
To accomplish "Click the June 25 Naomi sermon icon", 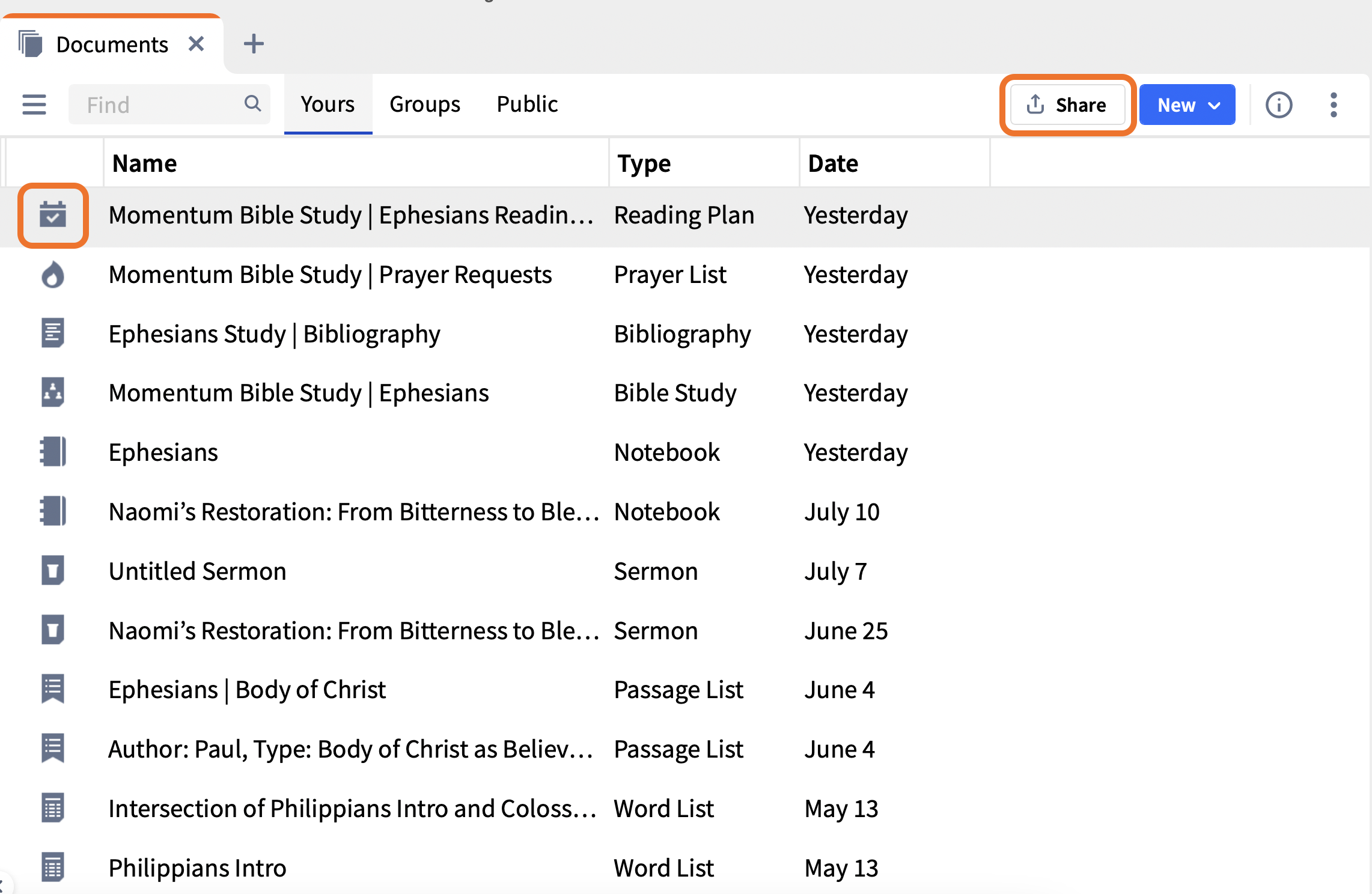I will click(x=53, y=630).
